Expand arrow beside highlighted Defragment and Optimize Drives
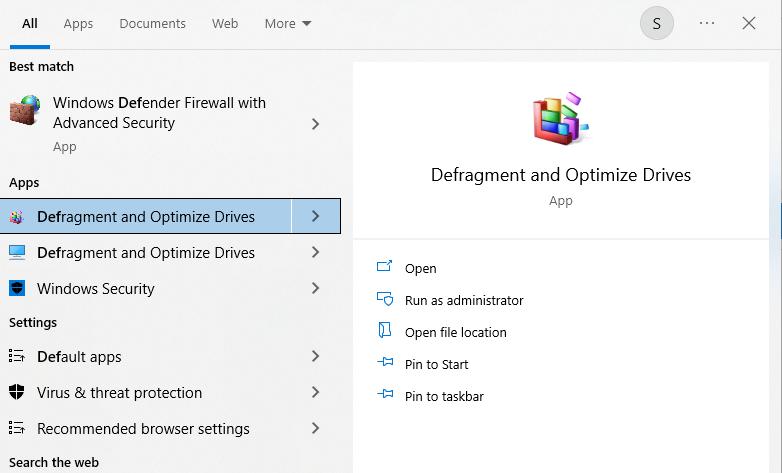The height and width of the screenshot is (473, 782). click(315, 216)
